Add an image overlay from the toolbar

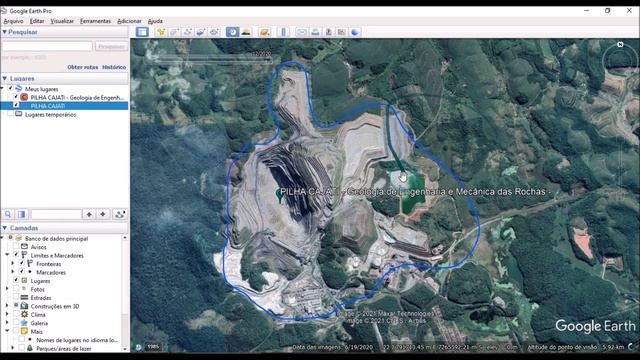200,32
